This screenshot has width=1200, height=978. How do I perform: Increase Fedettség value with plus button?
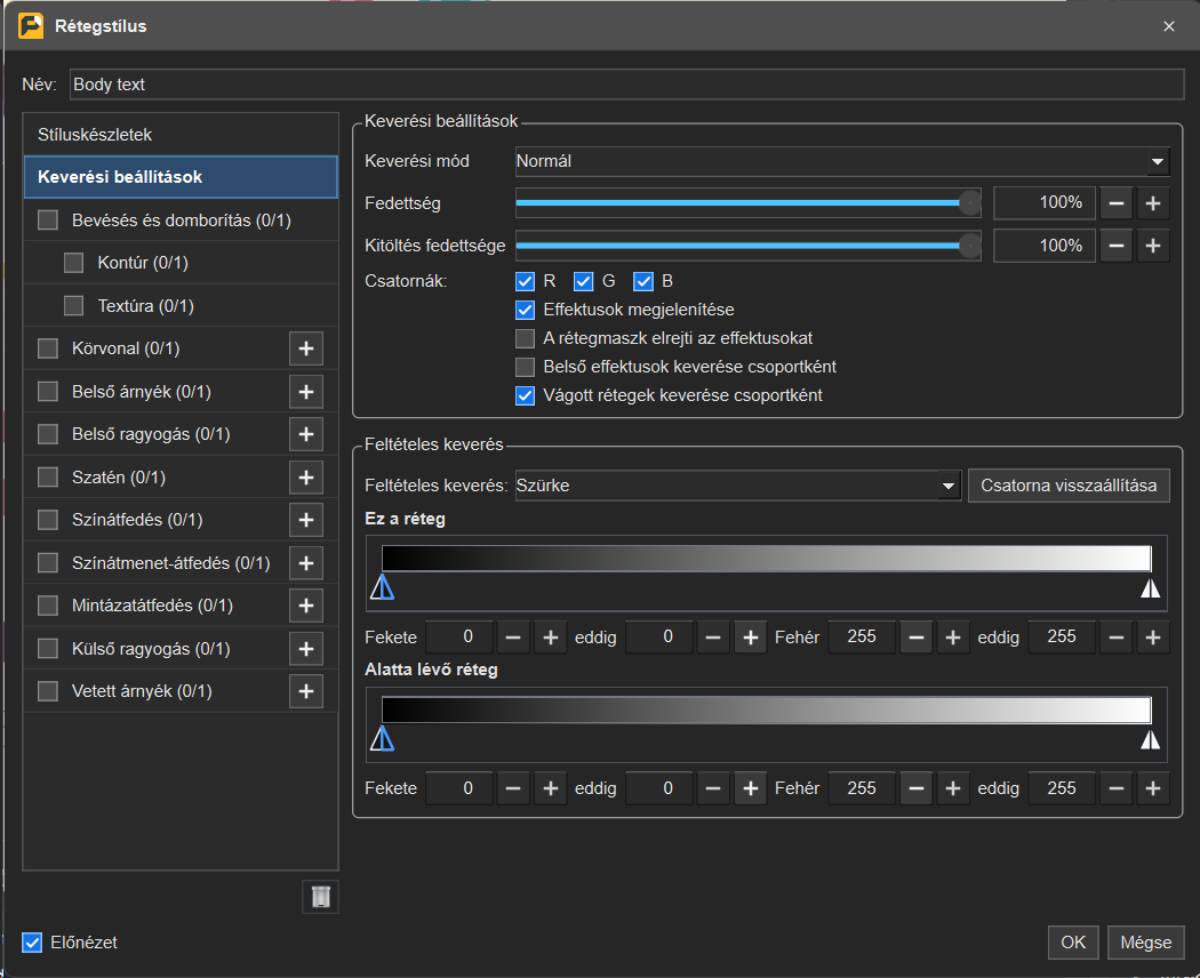pos(1153,203)
